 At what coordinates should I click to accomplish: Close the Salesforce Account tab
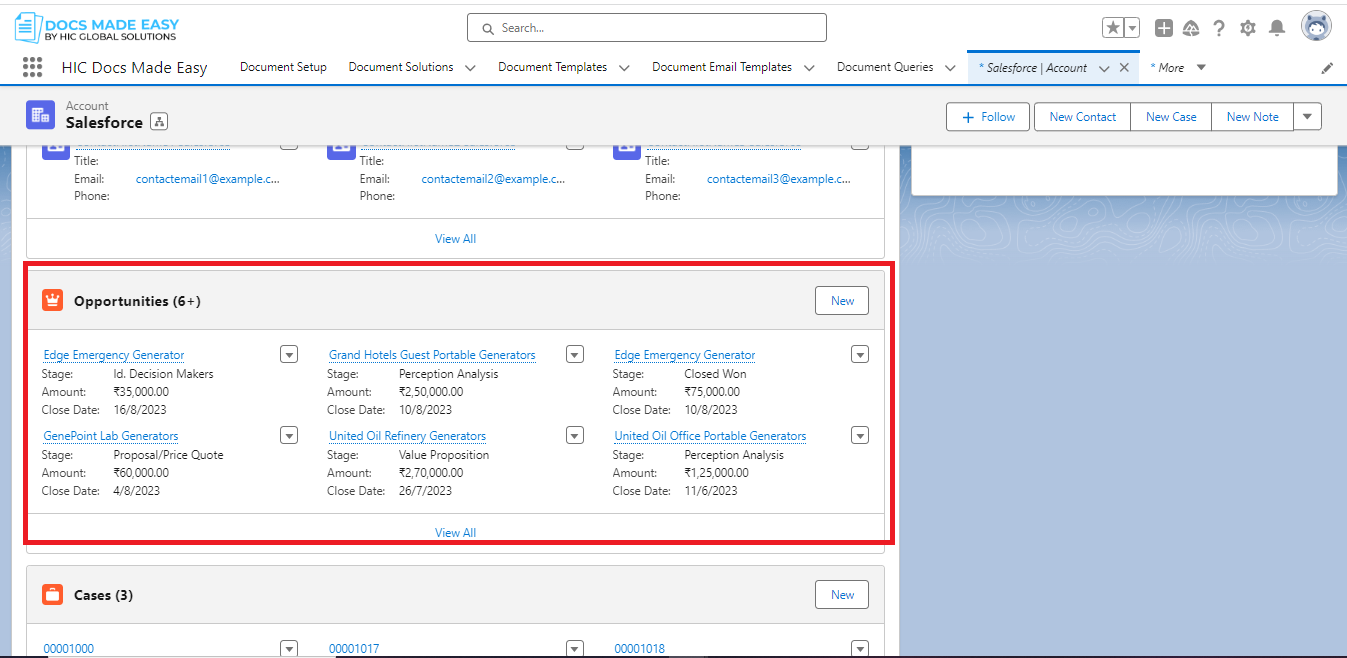click(x=1124, y=68)
